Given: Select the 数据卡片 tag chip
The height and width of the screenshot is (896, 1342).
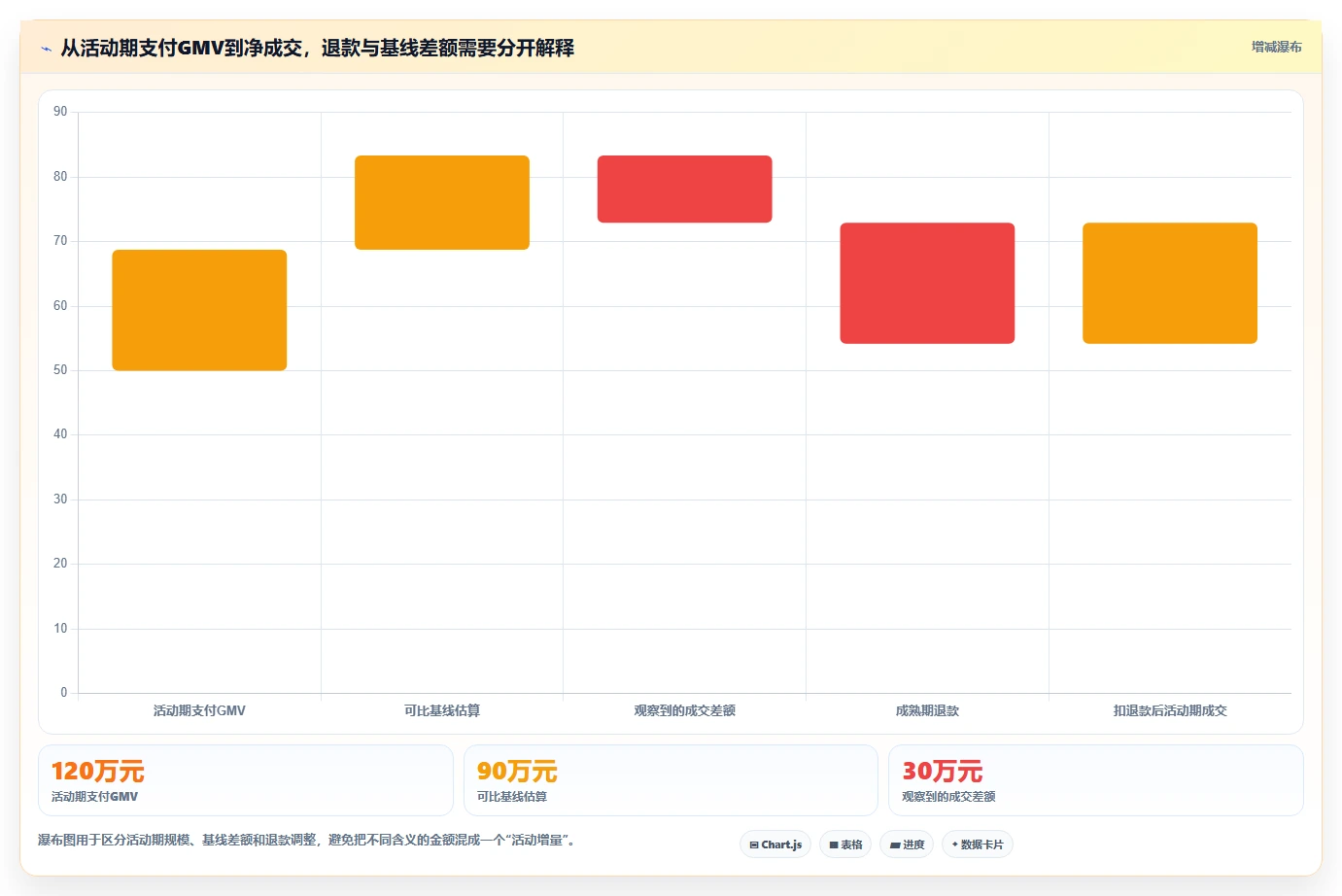Looking at the screenshot, I should (x=978, y=844).
